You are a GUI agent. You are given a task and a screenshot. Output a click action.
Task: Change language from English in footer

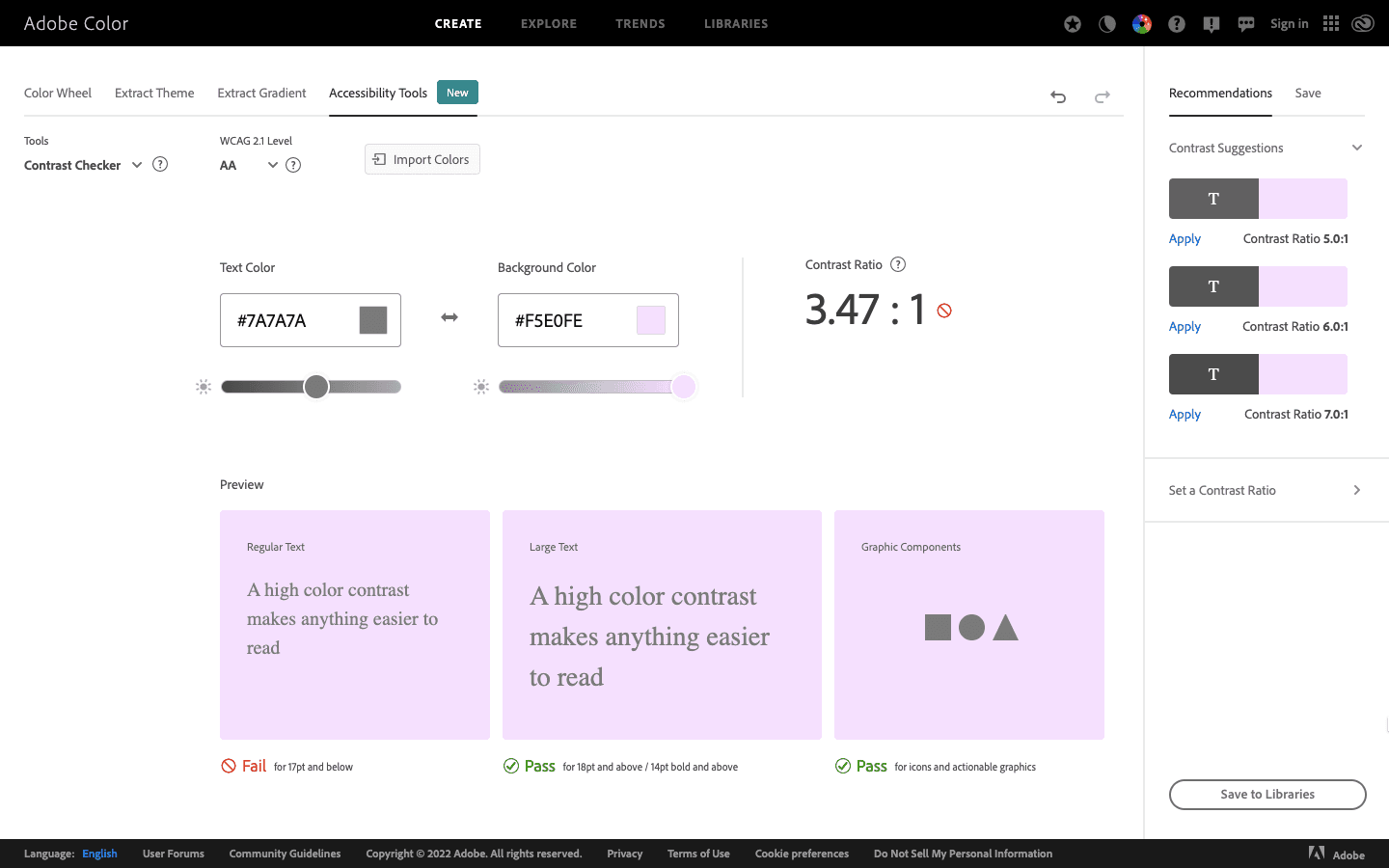pos(99,854)
